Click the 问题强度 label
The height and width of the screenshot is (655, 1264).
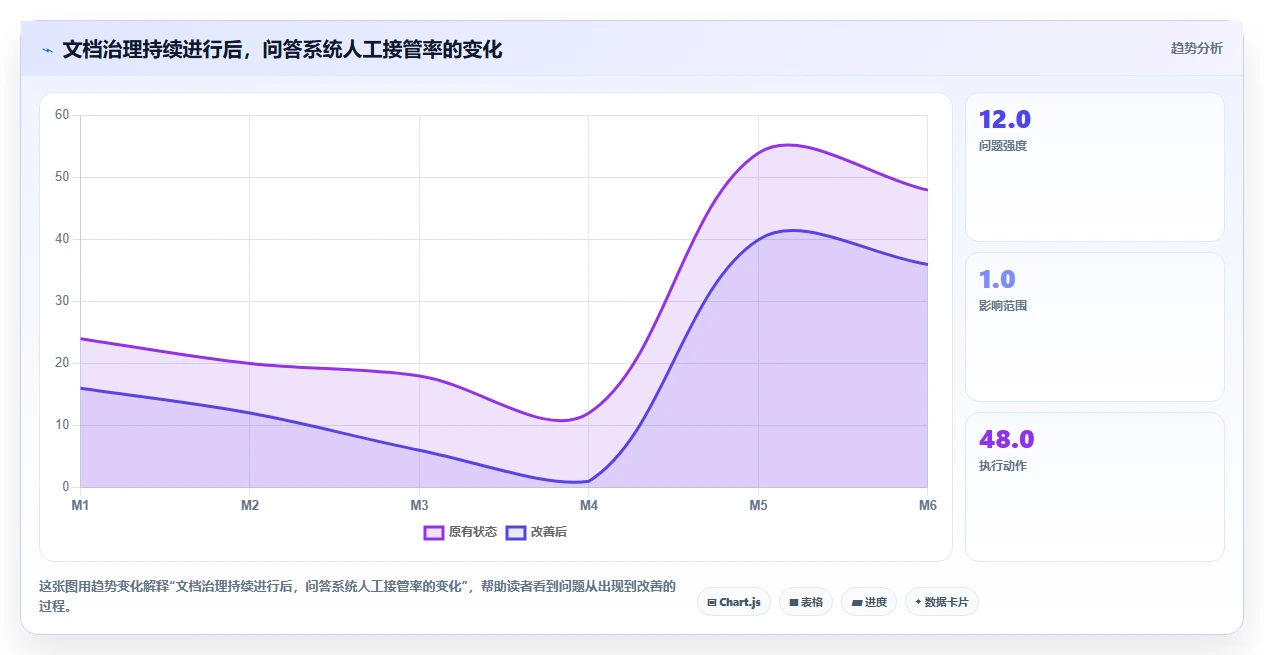1003,146
